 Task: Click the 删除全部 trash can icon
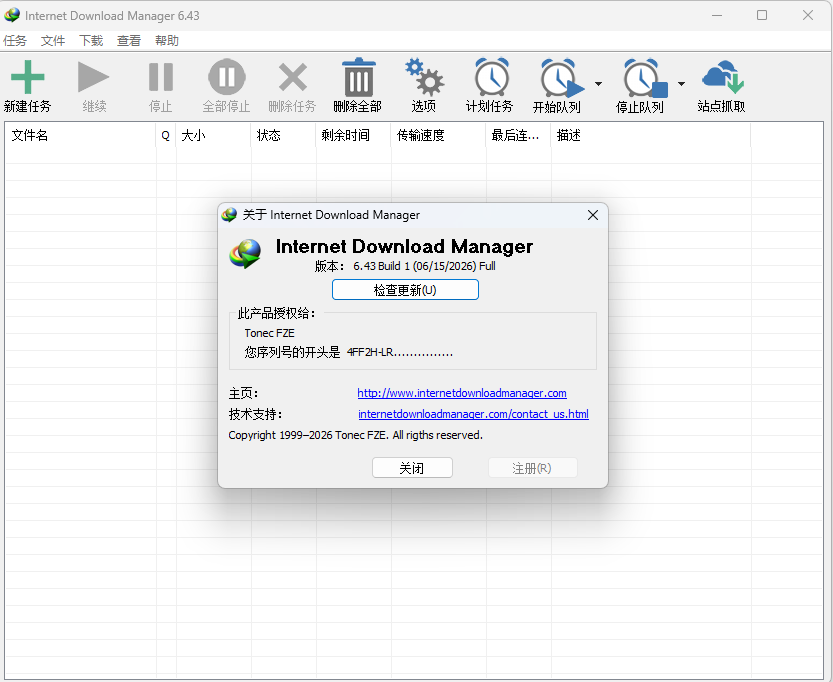[x=358, y=77]
